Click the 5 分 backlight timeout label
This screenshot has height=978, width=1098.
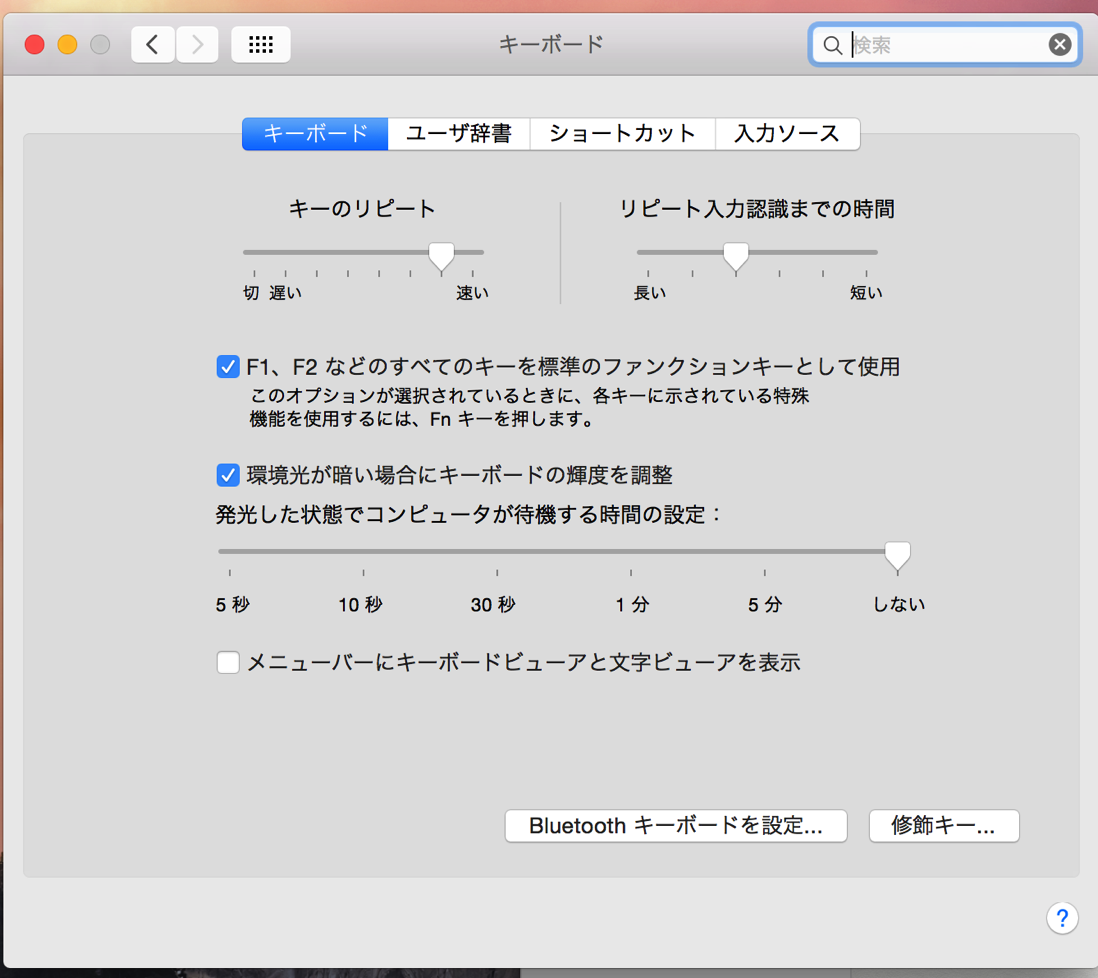coord(765,604)
